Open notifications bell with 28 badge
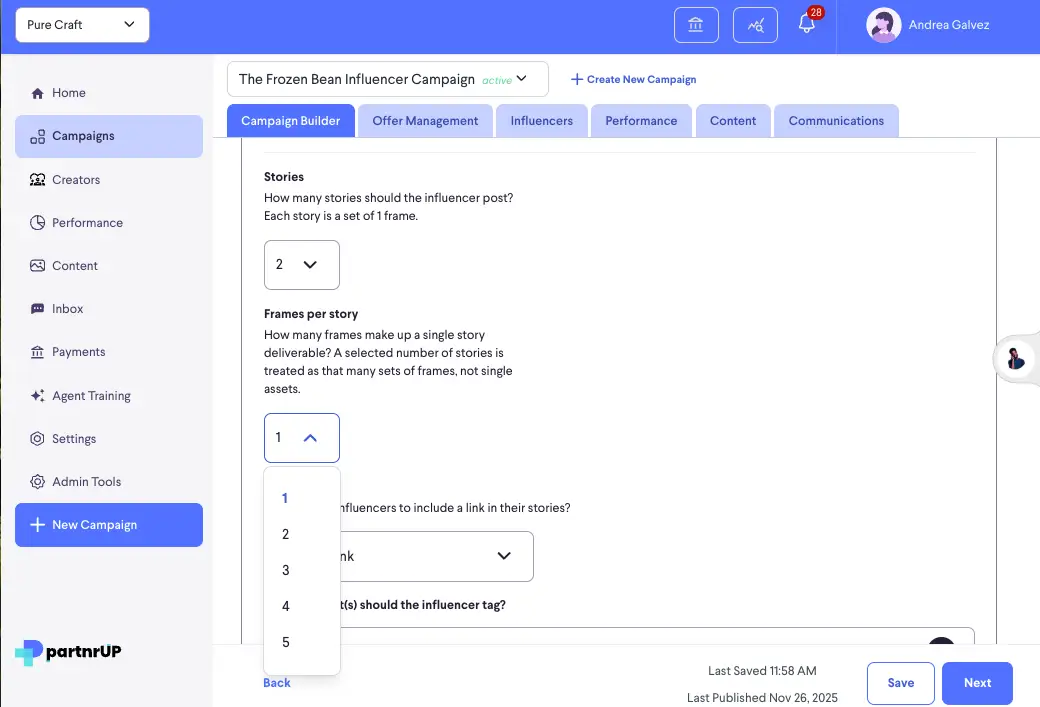The image size is (1040, 707). pyautogui.click(x=807, y=24)
